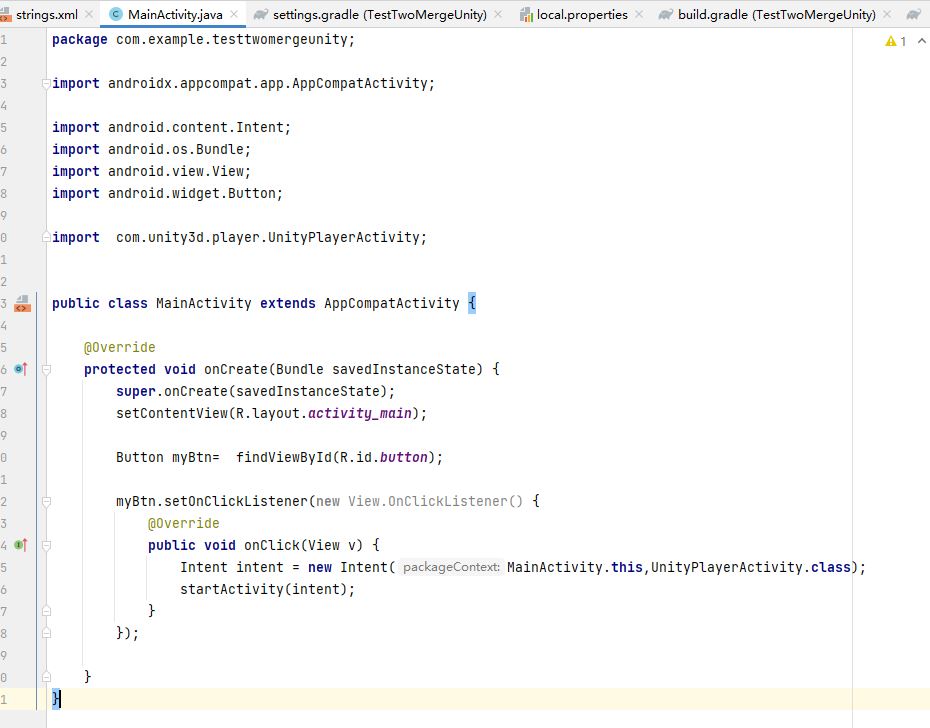Collapse the import block at androidx line

46,84
